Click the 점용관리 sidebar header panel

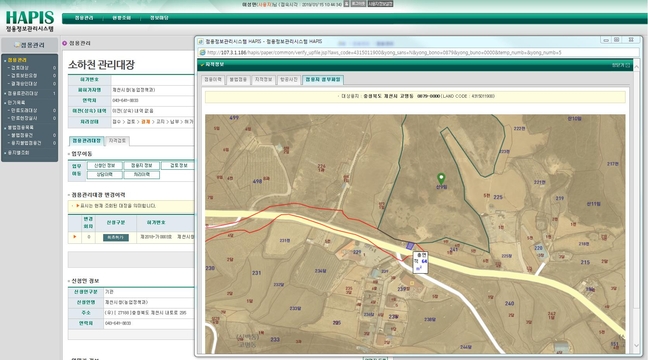(x=29, y=45)
